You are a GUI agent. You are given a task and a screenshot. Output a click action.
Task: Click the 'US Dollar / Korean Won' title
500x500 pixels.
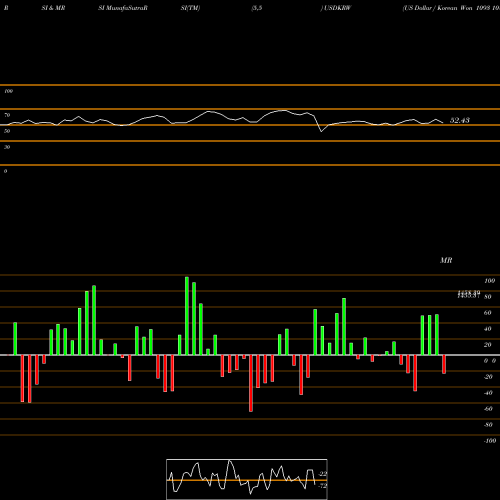pyautogui.click(x=437, y=8)
